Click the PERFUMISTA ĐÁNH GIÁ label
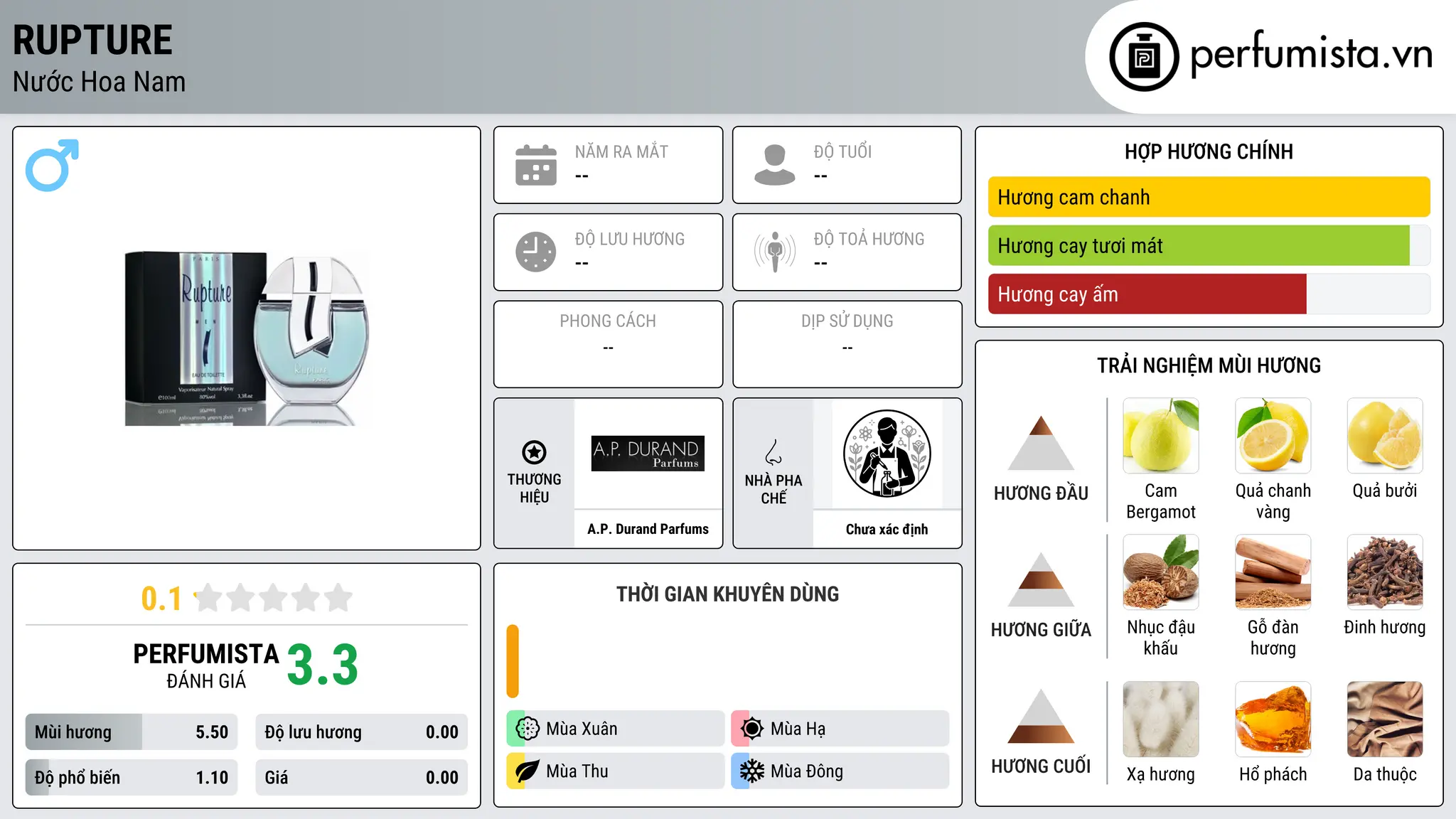This screenshot has height=819, width=1456. click(206, 665)
